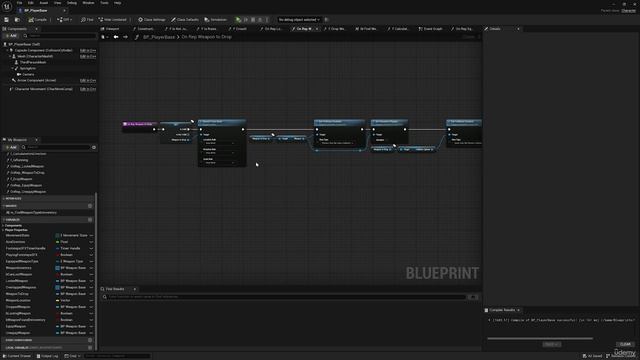Open the Output Log
The height and width of the screenshot is (360, 640).
click(x=47, y=356)
